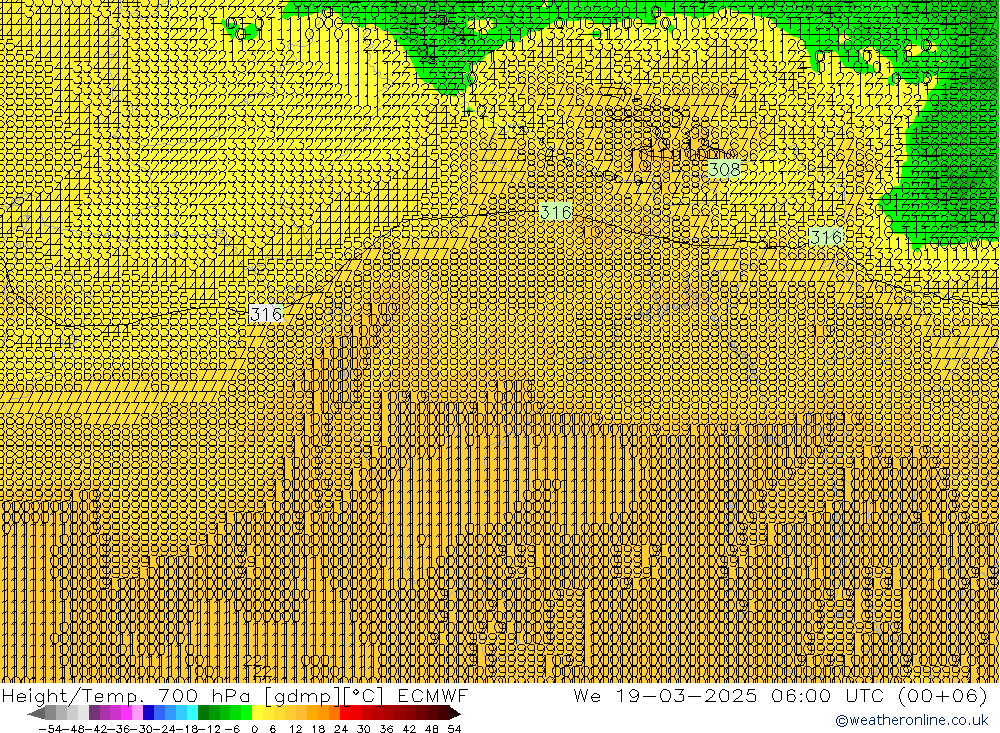Click the '06:00 UTC' time text

(830, 695)
